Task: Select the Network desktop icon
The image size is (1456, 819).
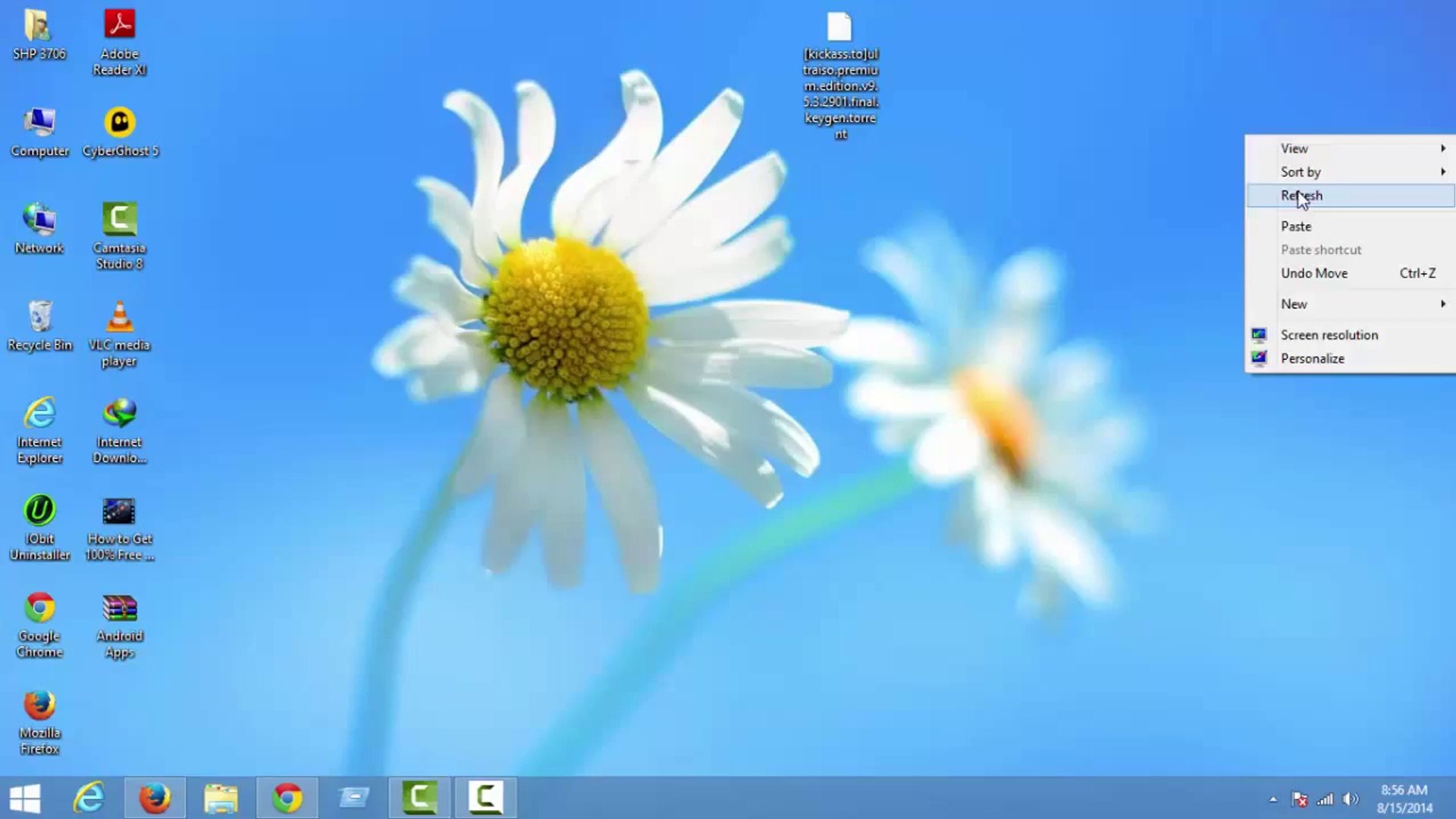Action: click(39, 228)
